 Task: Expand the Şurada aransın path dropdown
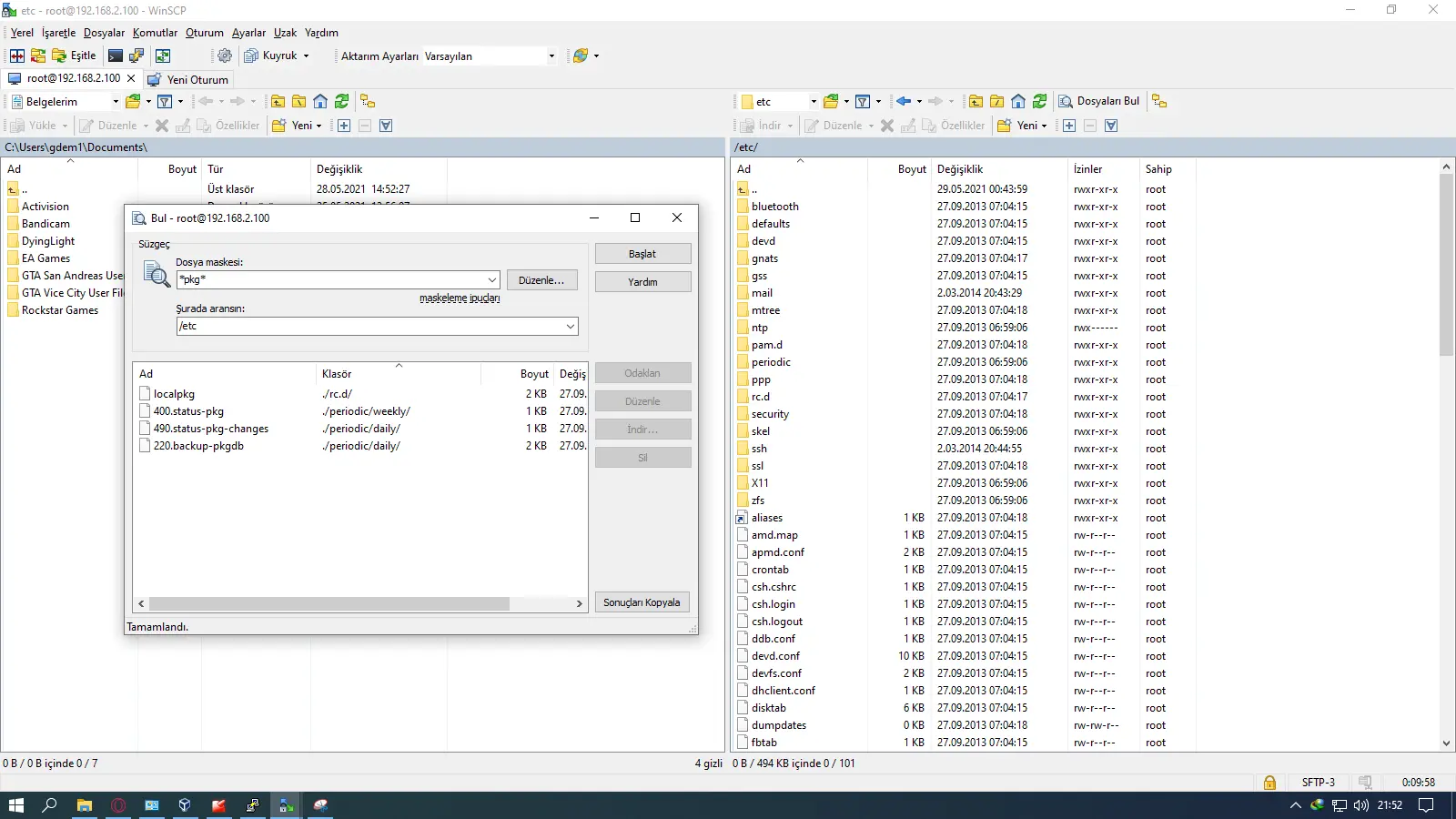571,327
